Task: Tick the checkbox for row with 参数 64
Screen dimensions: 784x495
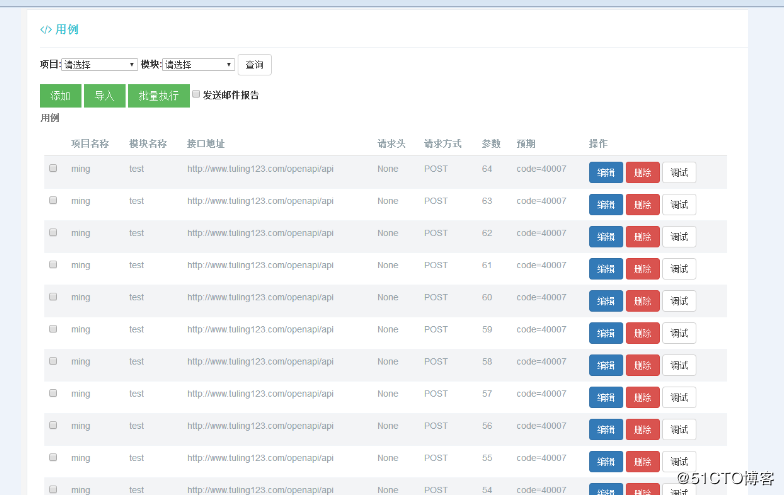Action: (53, 168)
